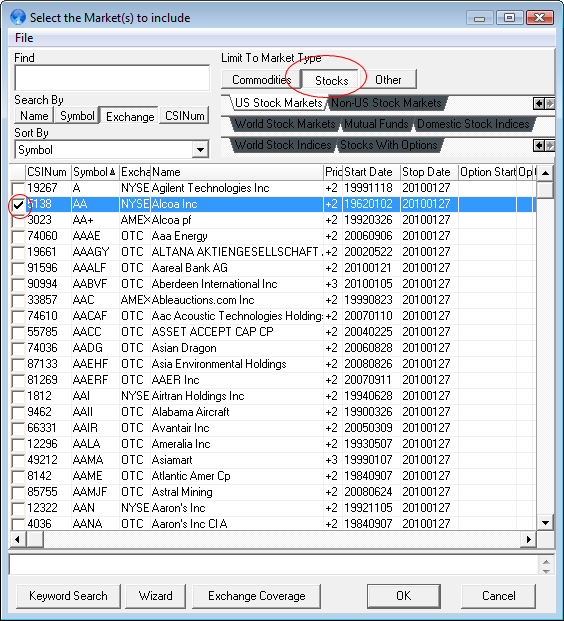Limit market type to Commodities
The width and height of the screenshot is (564, 621).
click(x=261, y=80)
